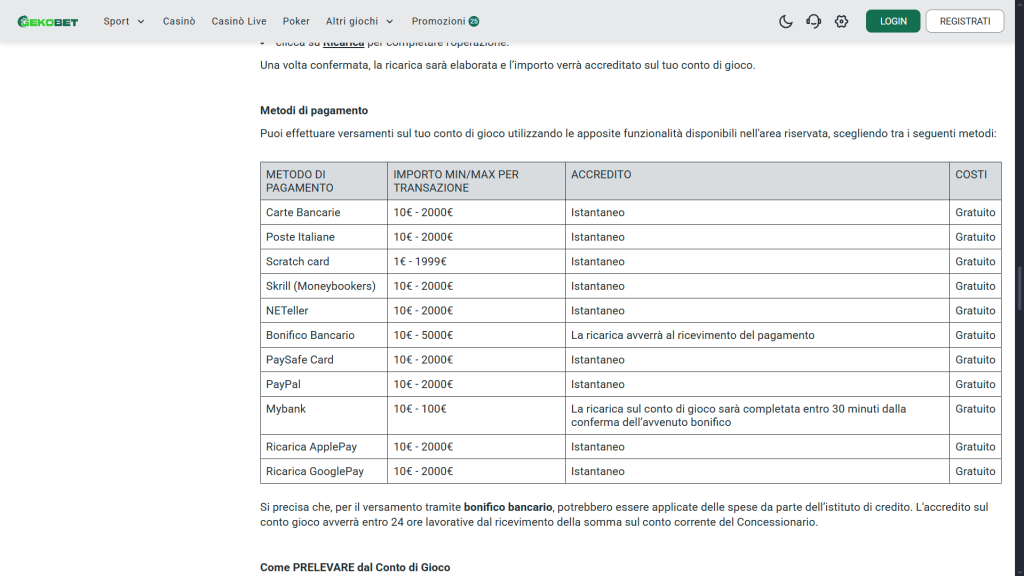1024x576 pixels.
Task: Toggle dark mode with the moon icon
Action: tap(785, 21)
